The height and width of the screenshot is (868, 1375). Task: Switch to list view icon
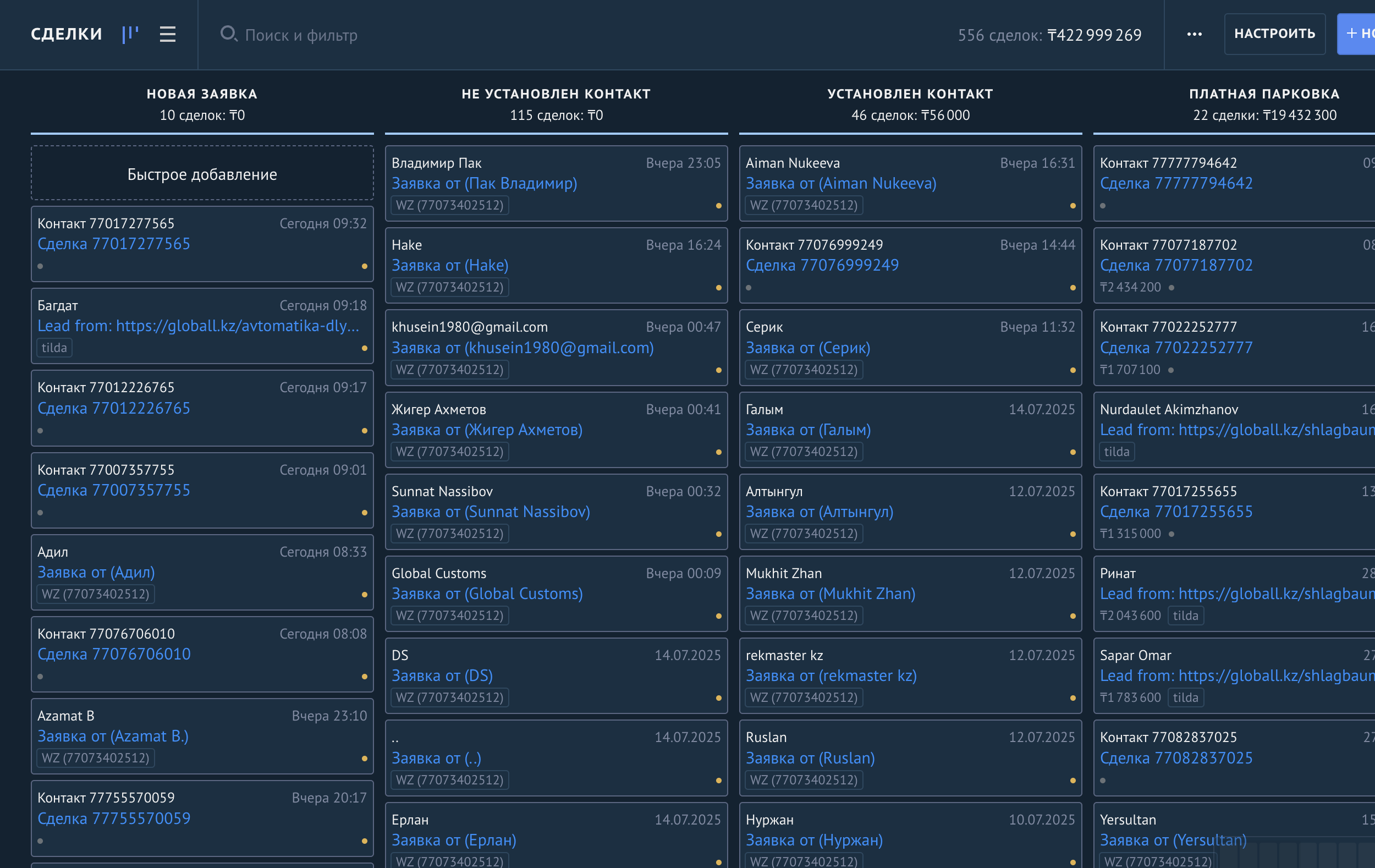[x=167, y=34]
